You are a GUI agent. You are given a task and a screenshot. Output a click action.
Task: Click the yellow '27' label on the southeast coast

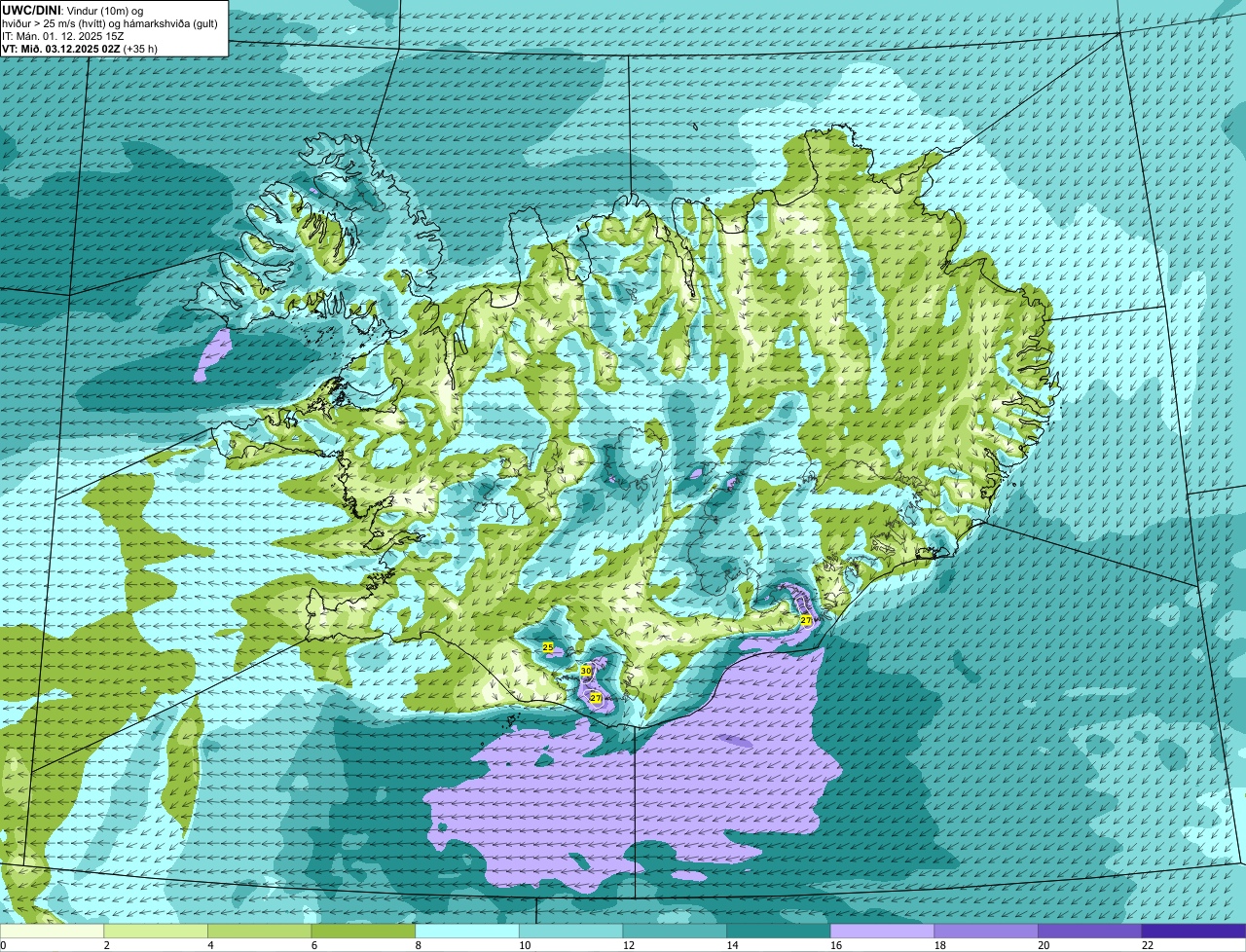pyautogui.click(x=806, y=620)
